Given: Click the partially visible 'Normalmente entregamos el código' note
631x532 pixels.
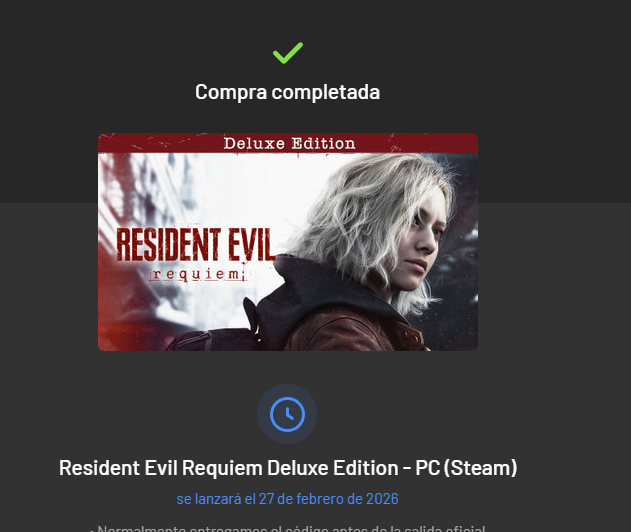Looking at the screenshot, I should [x=287, y=528].
